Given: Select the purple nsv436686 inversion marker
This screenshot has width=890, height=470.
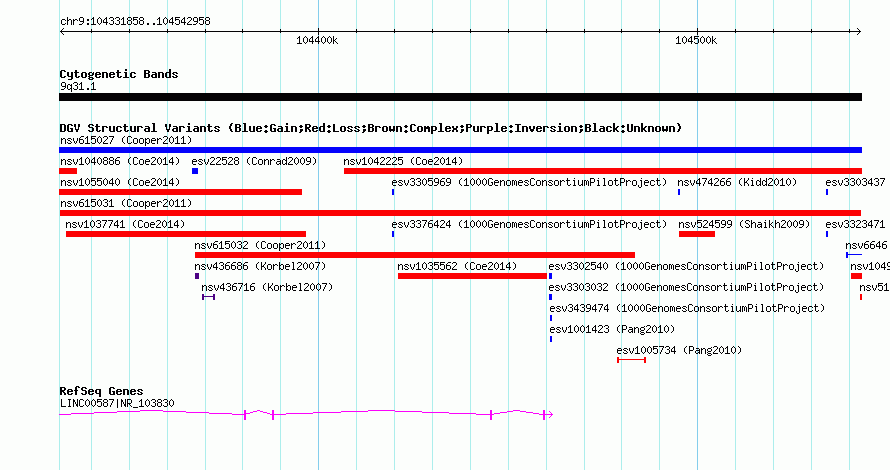Looking at the screenshot, I should coord(197,276).
